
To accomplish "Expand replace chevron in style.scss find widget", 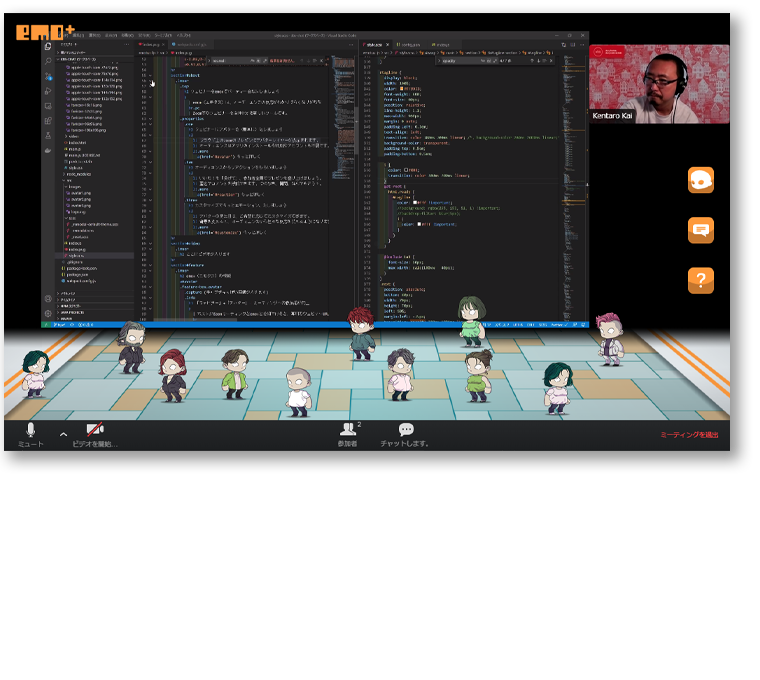I will (x=439, y=61).
